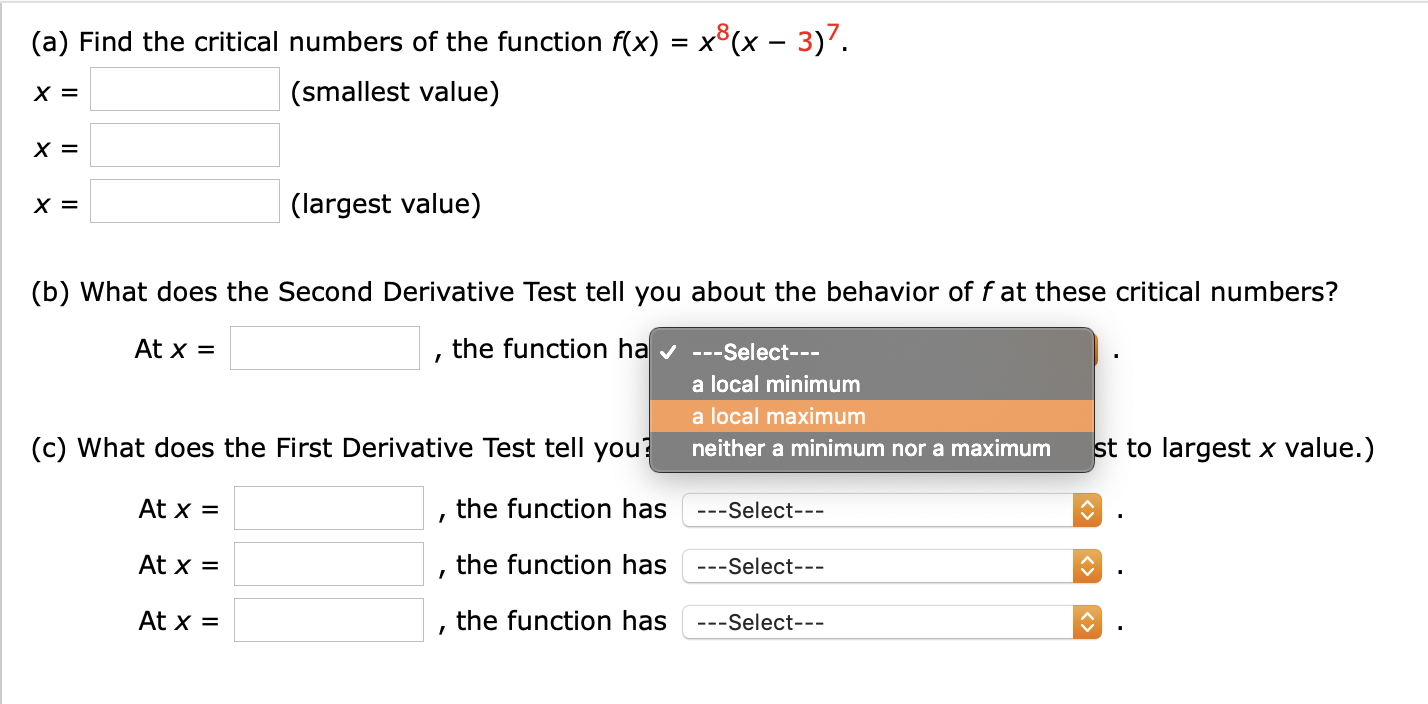Click the orange chevron on the first (c) dropdown
The image size is (1428, 704).
click(x=1086, y=510)
